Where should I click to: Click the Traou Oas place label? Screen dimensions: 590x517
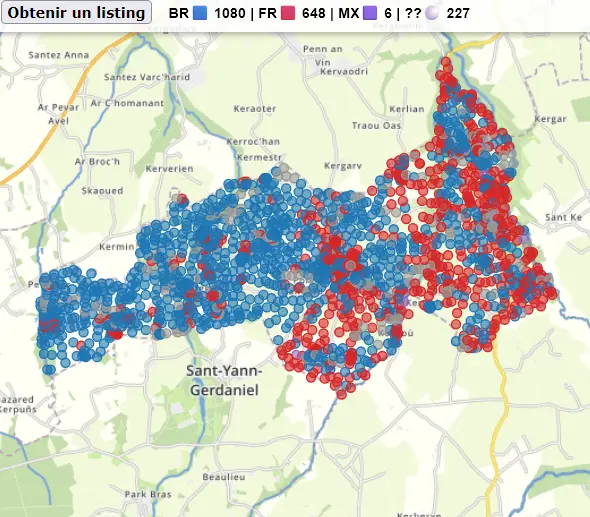(x=376, y=125)
